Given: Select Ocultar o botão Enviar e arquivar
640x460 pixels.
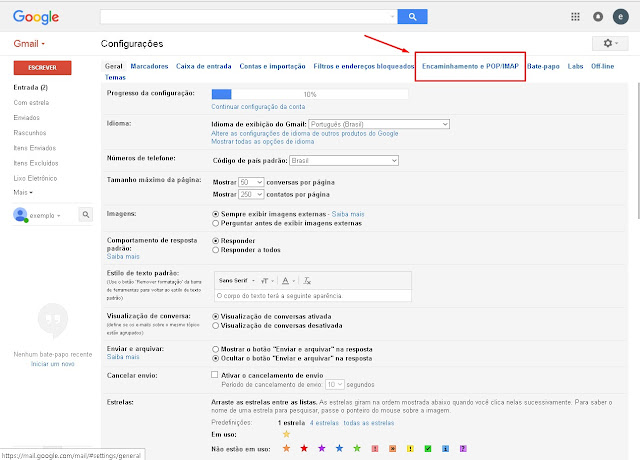Looking at the screenshot, I should click(216, 358).
